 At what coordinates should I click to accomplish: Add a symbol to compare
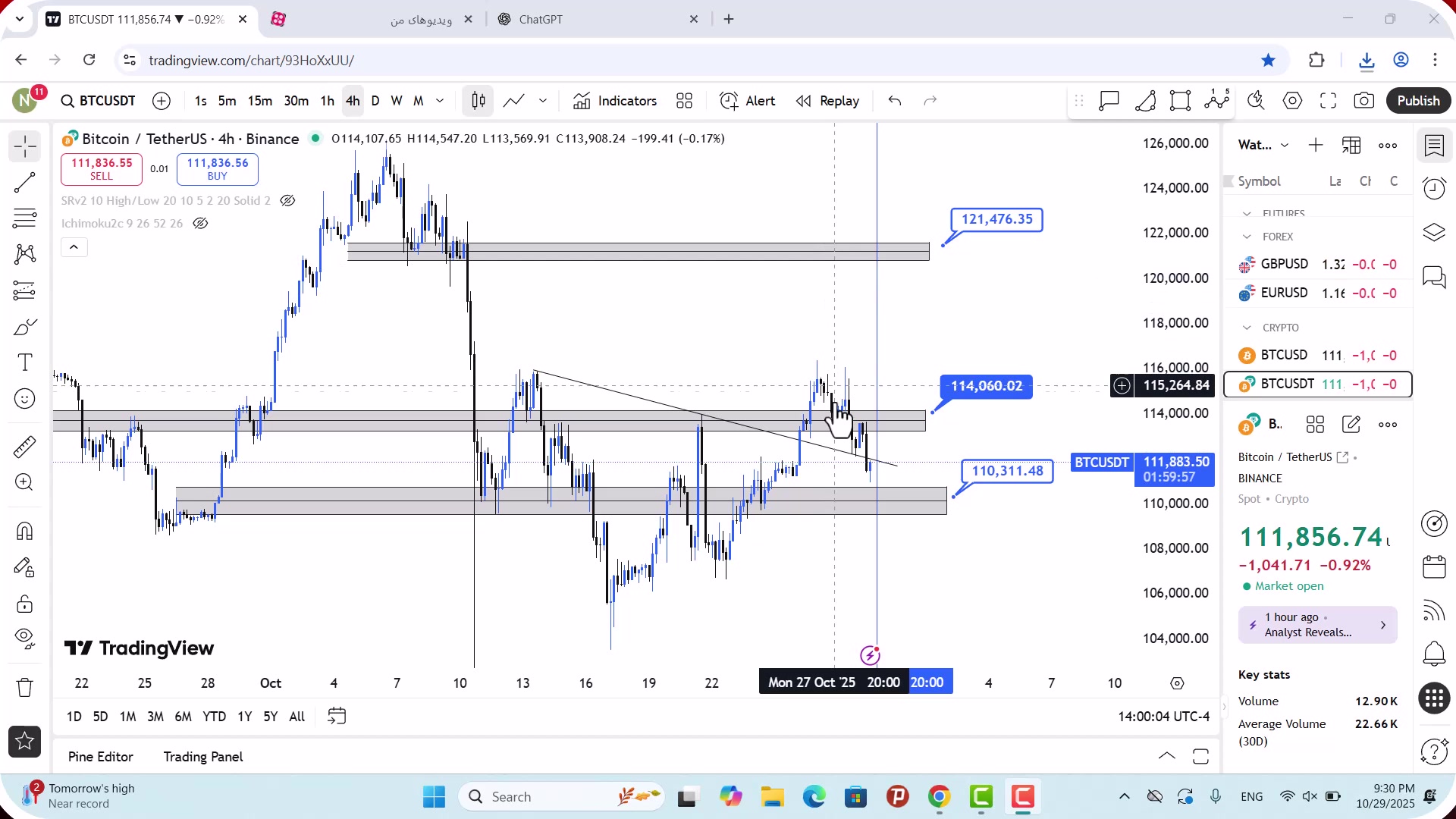click(162, 101)
